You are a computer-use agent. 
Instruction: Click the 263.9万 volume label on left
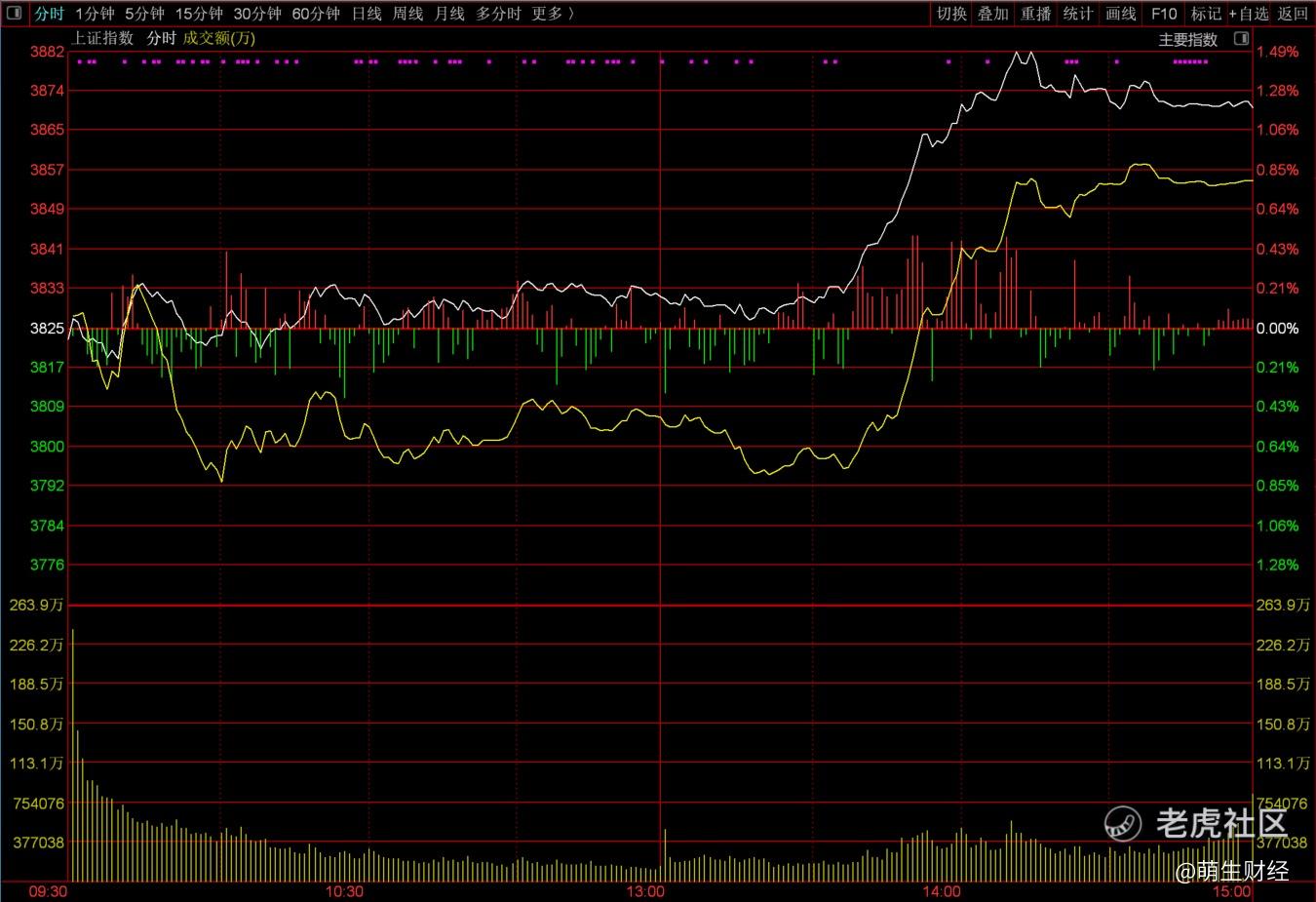click(37, 605)
